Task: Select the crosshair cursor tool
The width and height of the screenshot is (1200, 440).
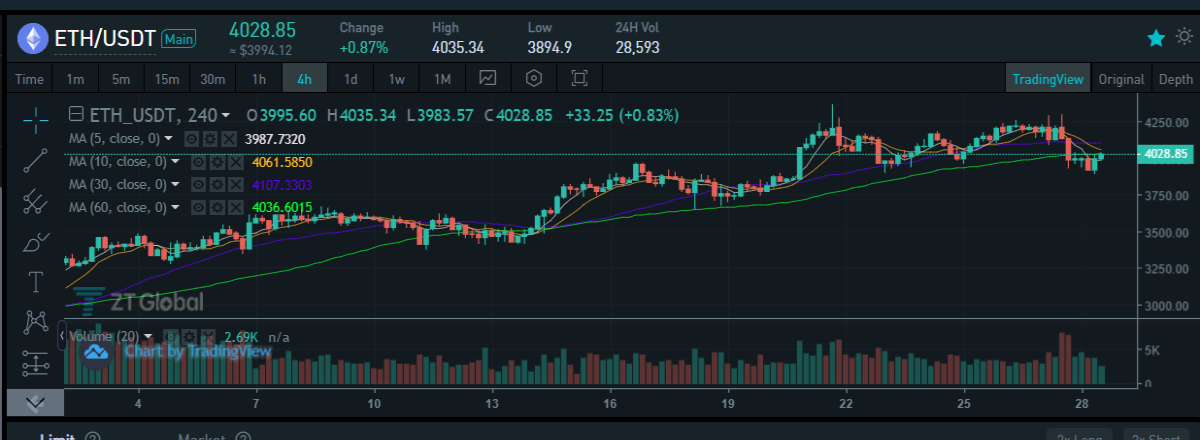Action: tap(37, 118)
